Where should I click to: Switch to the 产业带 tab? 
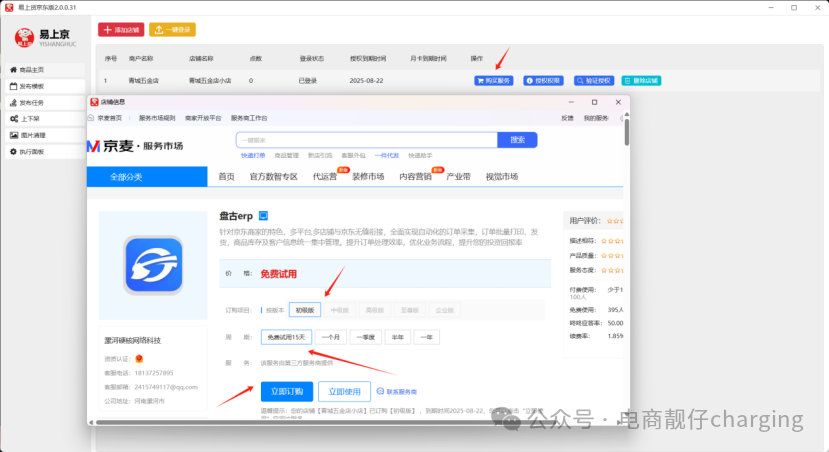pyautogui.click(x=458, y=177)
